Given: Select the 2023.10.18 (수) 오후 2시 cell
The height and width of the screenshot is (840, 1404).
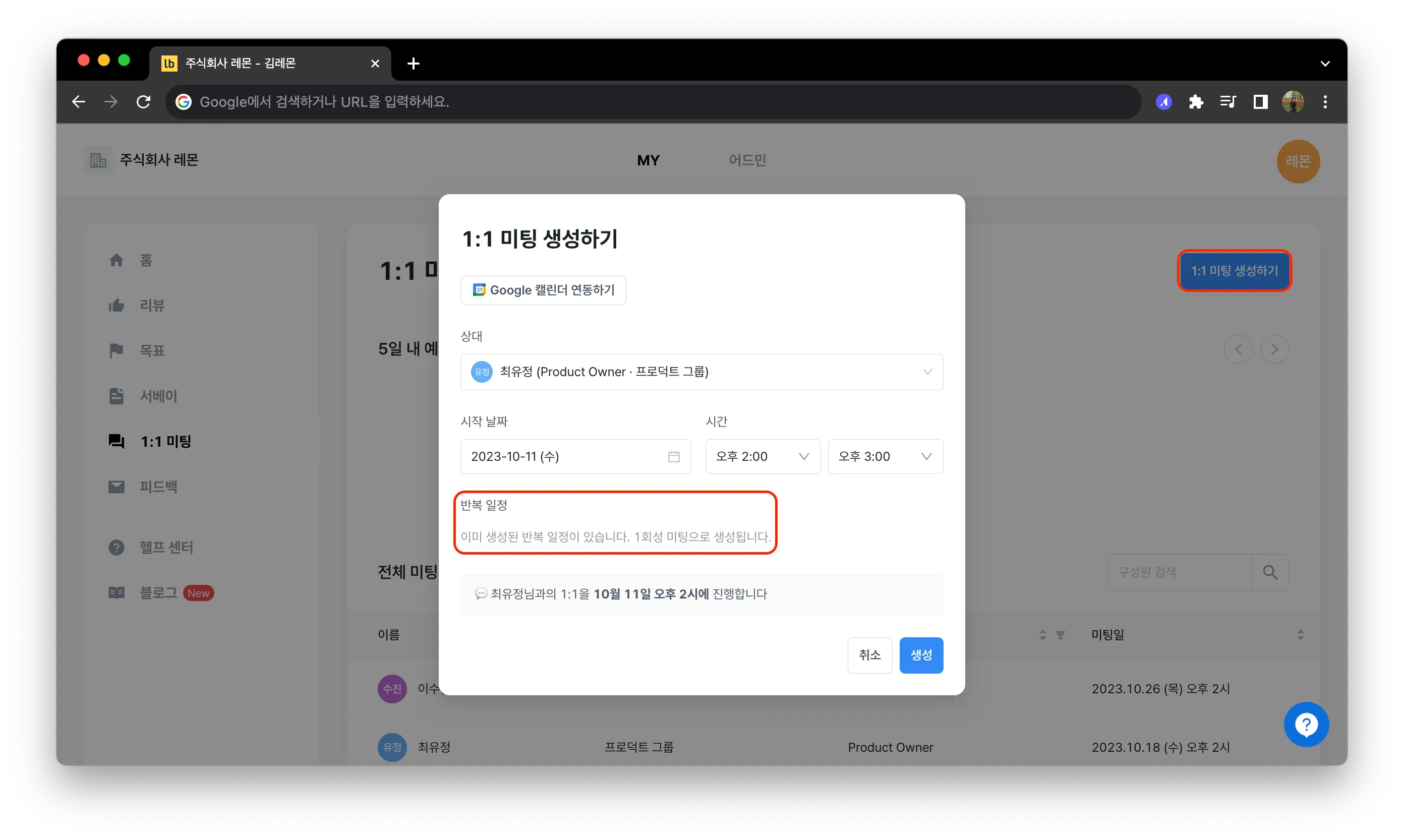Looking at the screenshot, I should click(1160, 747).
